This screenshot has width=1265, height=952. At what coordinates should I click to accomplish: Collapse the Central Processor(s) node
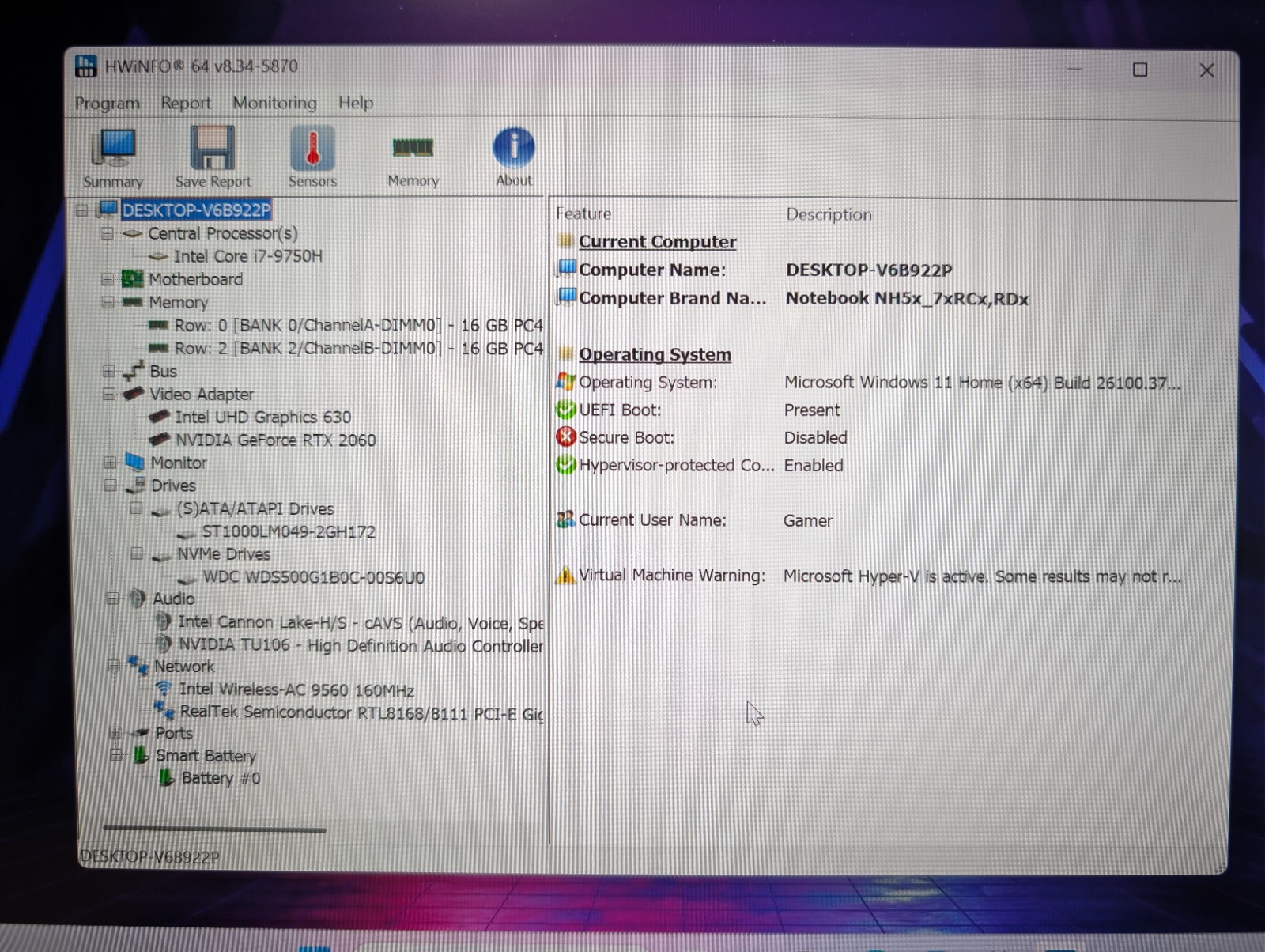coord(107,233)
